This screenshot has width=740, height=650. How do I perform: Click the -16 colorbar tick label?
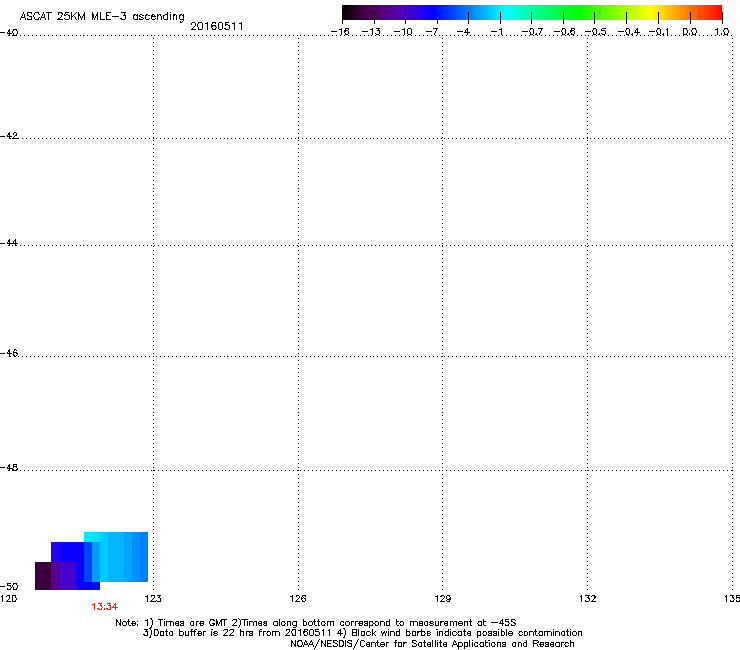(340, 32)
